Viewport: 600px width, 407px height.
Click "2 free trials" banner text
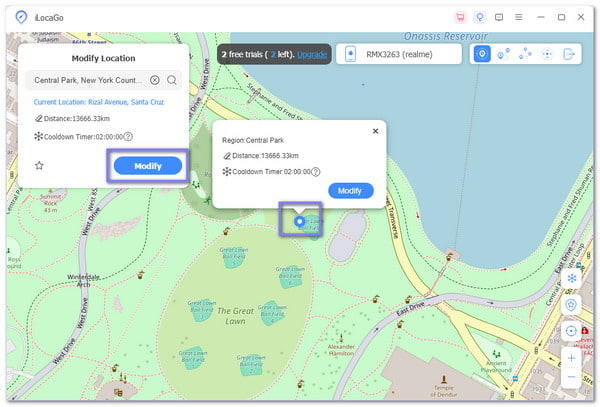pos(256,55)
